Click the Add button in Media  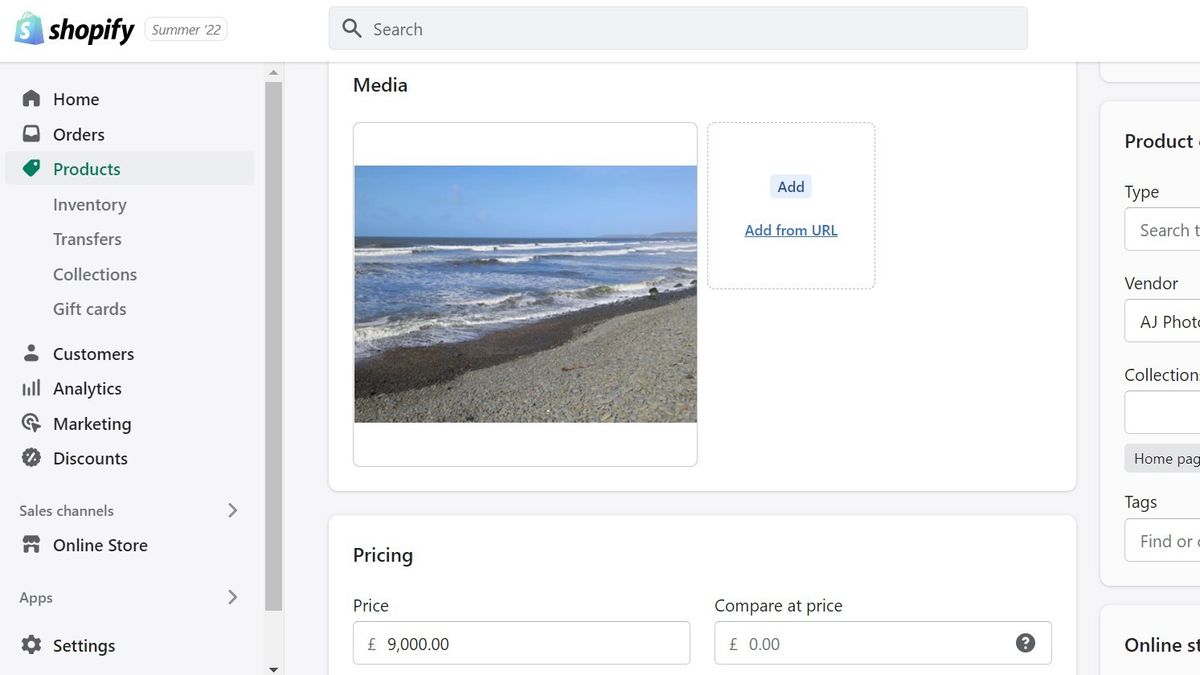coord(790,186)
